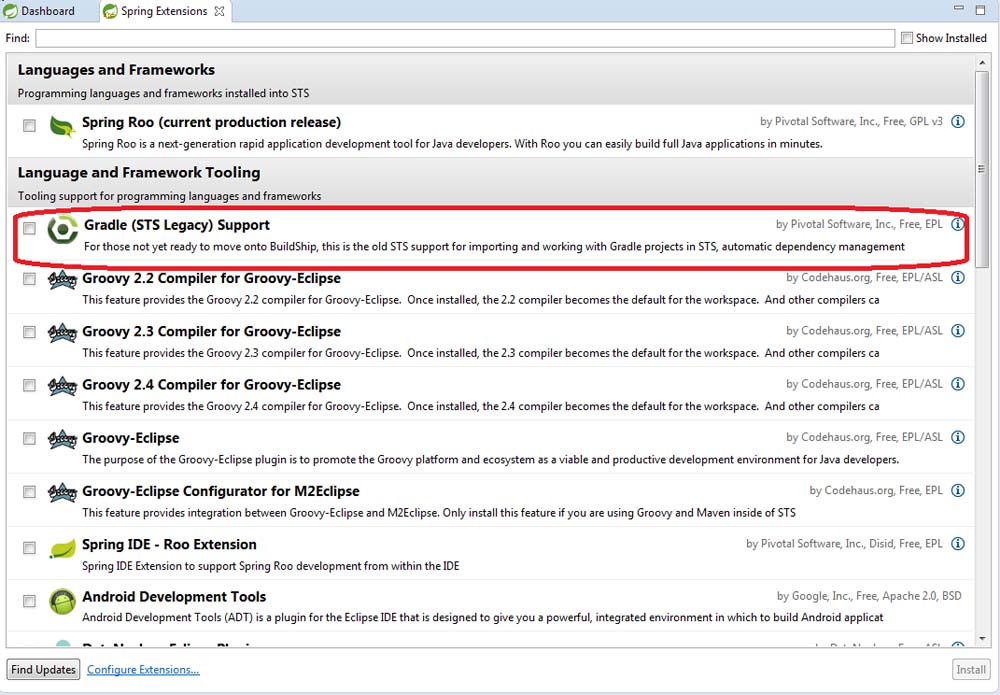Click the Gradle (STS Legacy) Support title
The height and width of the screenshot is (695, 1000).
coord(177,225)
